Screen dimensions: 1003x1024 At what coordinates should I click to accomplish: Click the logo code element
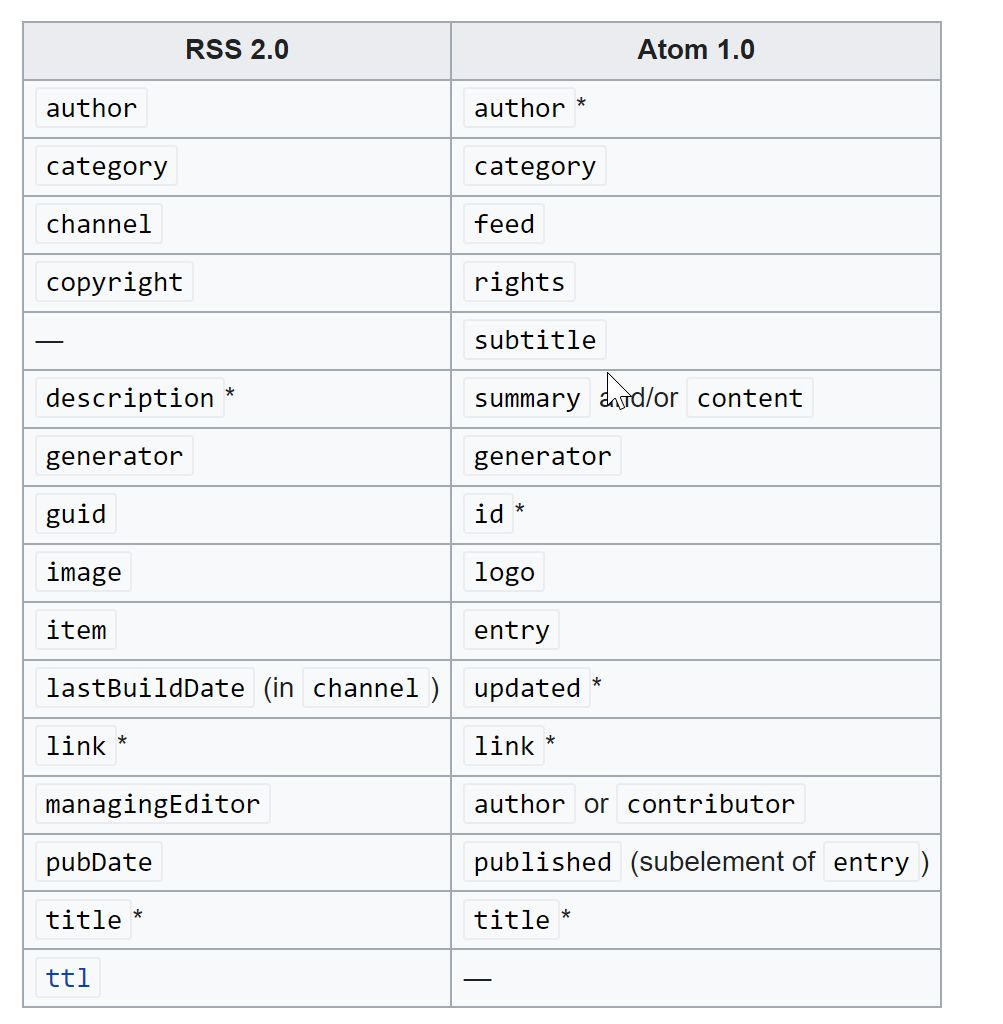click(504, 572)
